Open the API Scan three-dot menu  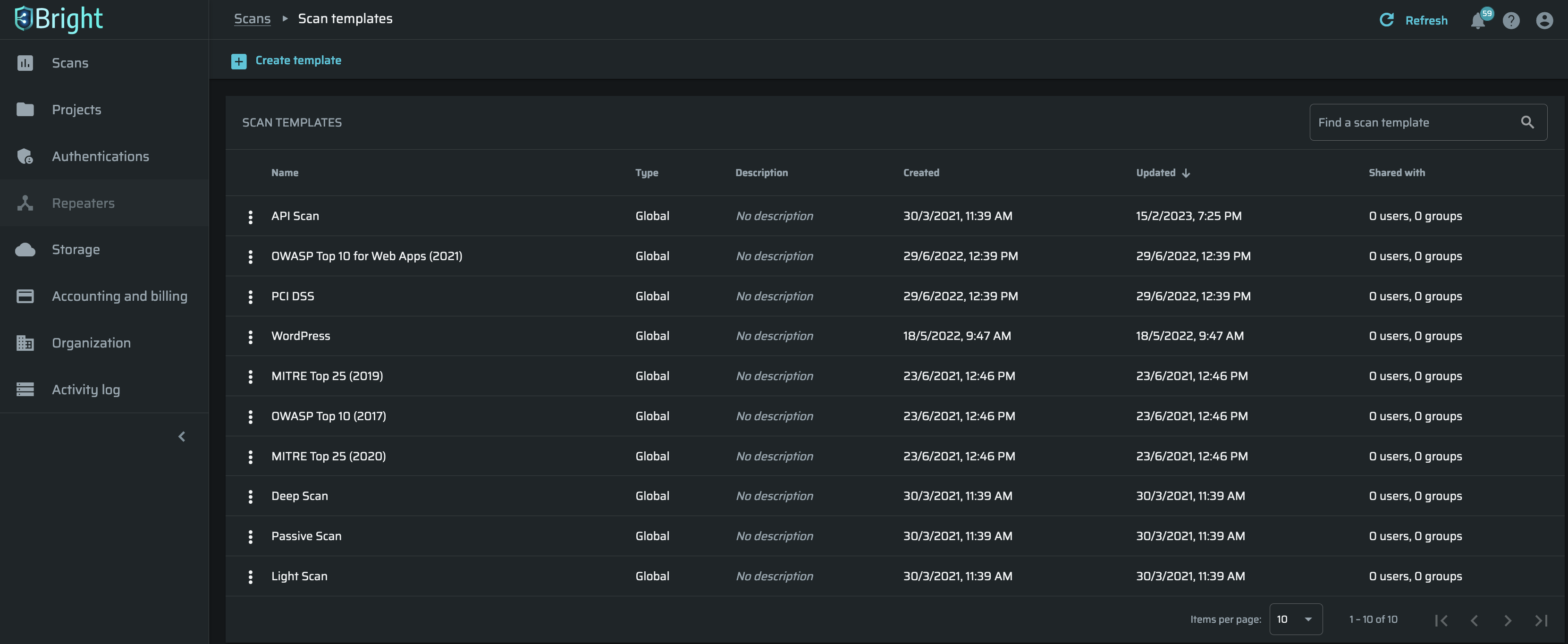pyautogui.click(x=250, y=217)
